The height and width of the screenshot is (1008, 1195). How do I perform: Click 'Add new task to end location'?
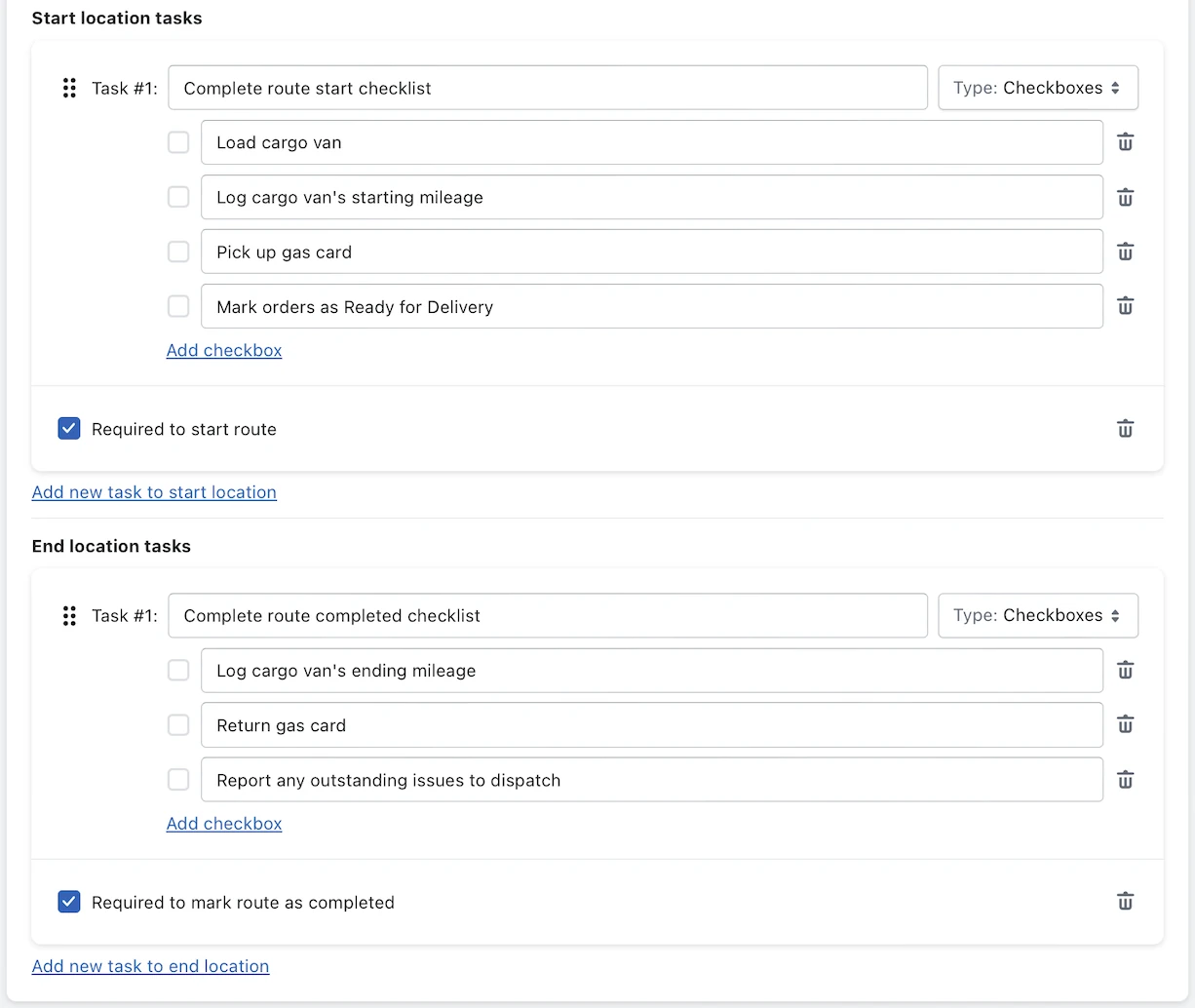pos(150,966)
